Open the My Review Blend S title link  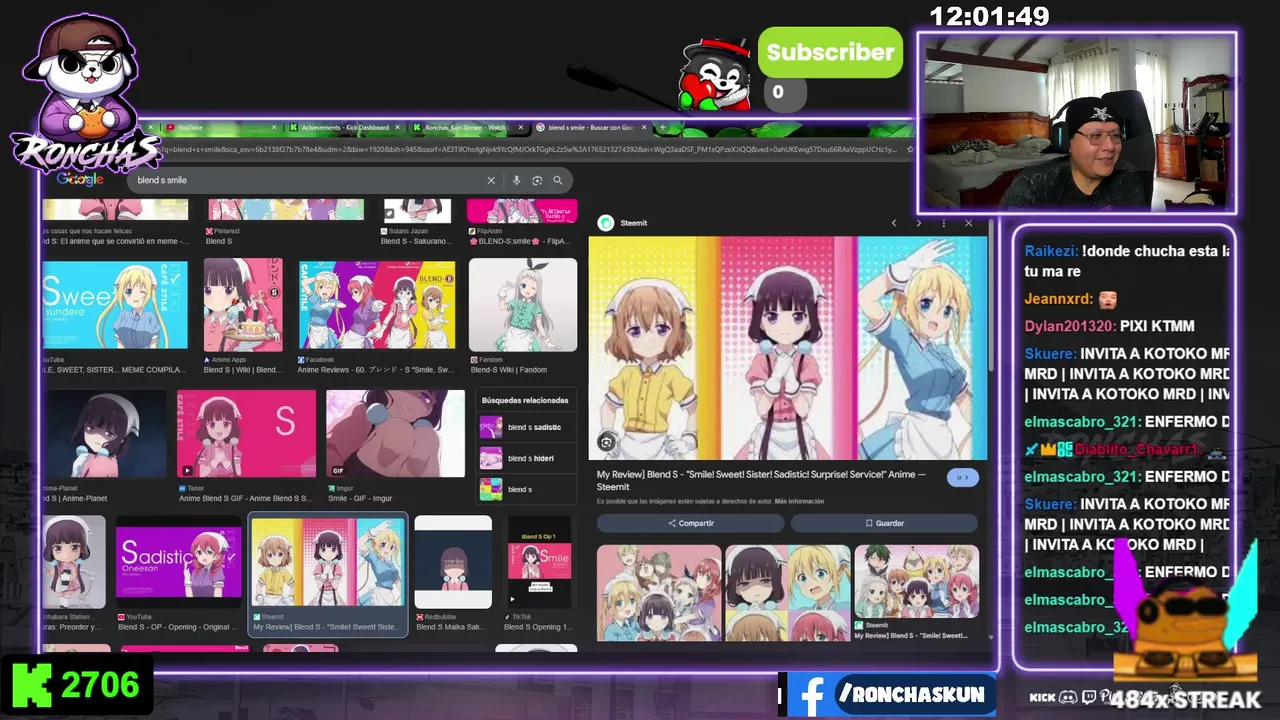(761, 480)
